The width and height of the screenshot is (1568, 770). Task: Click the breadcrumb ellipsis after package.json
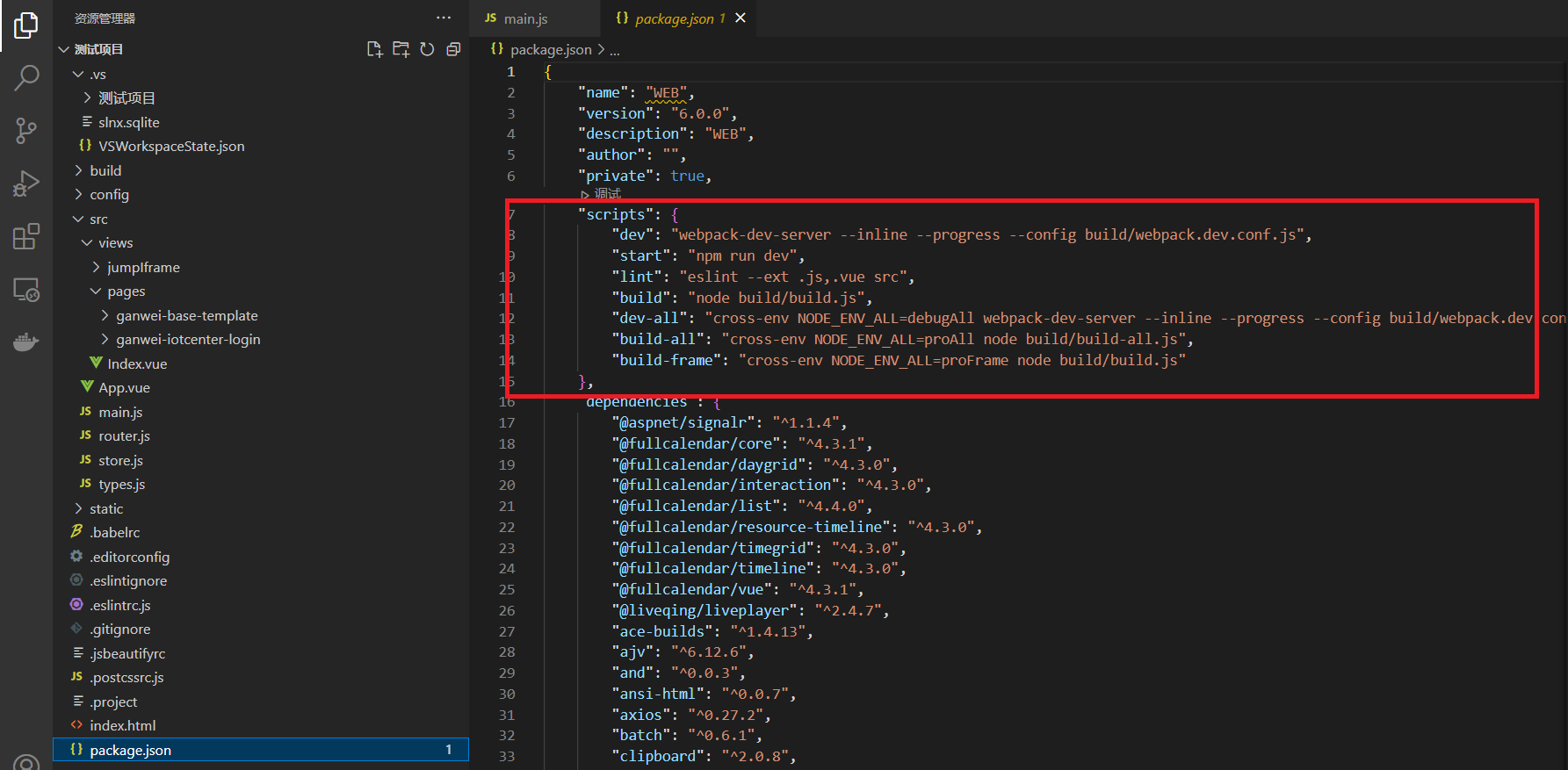615,50
